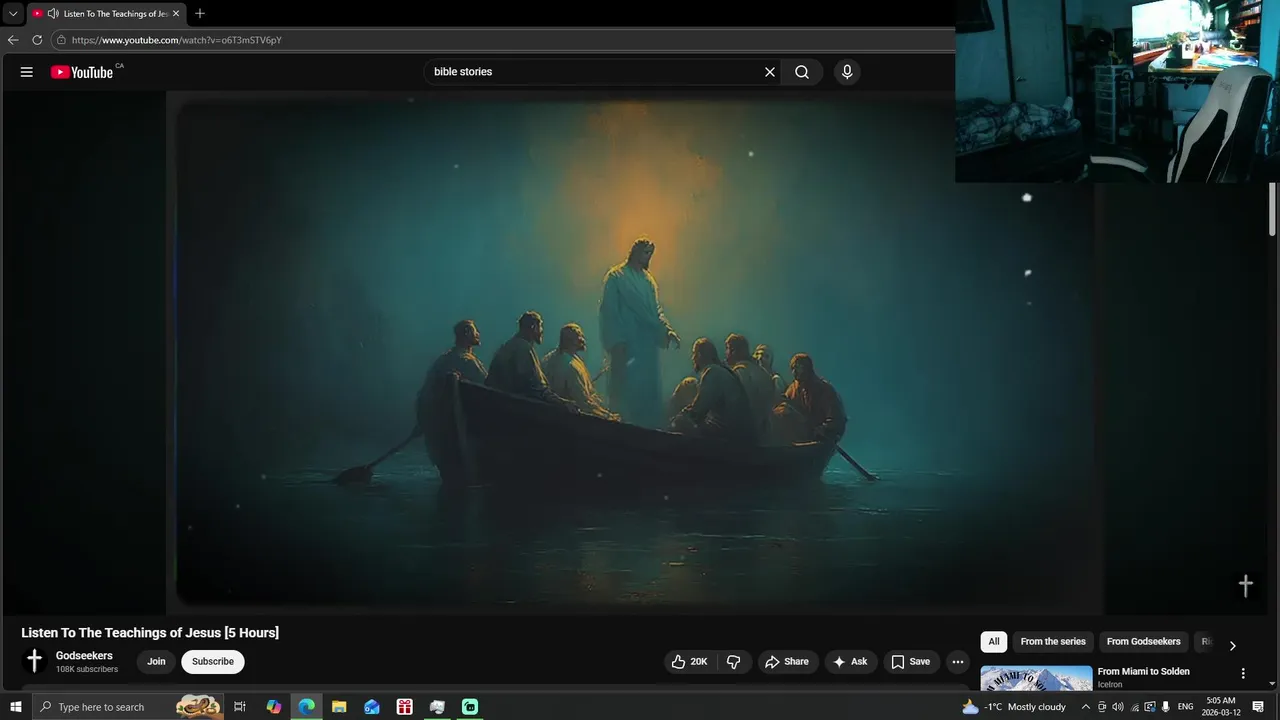Open Godseekers channel avatar

tap(34, 661)
